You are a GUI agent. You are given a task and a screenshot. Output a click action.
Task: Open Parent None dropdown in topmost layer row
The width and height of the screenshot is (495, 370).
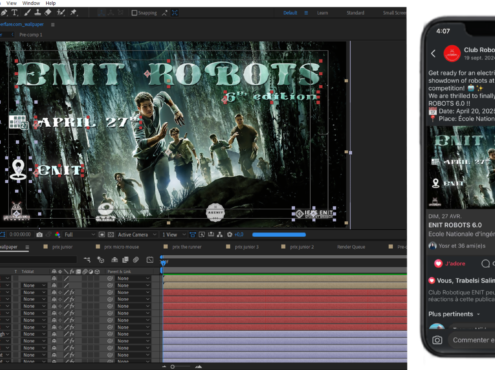point(133,278)
